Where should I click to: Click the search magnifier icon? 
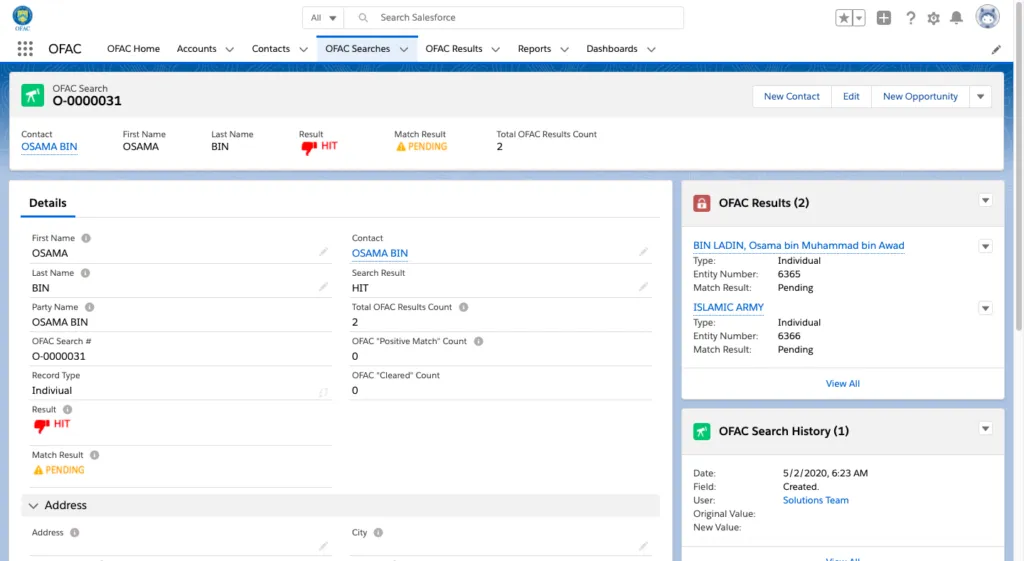pos(363,18)
